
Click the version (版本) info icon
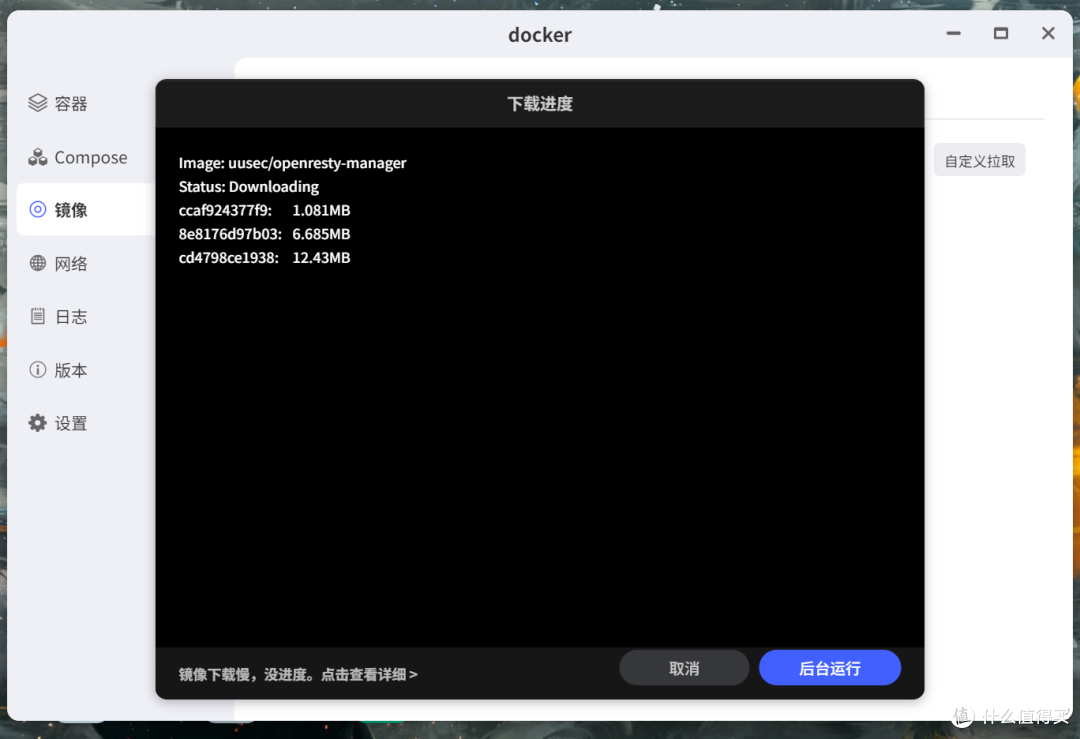37,370
